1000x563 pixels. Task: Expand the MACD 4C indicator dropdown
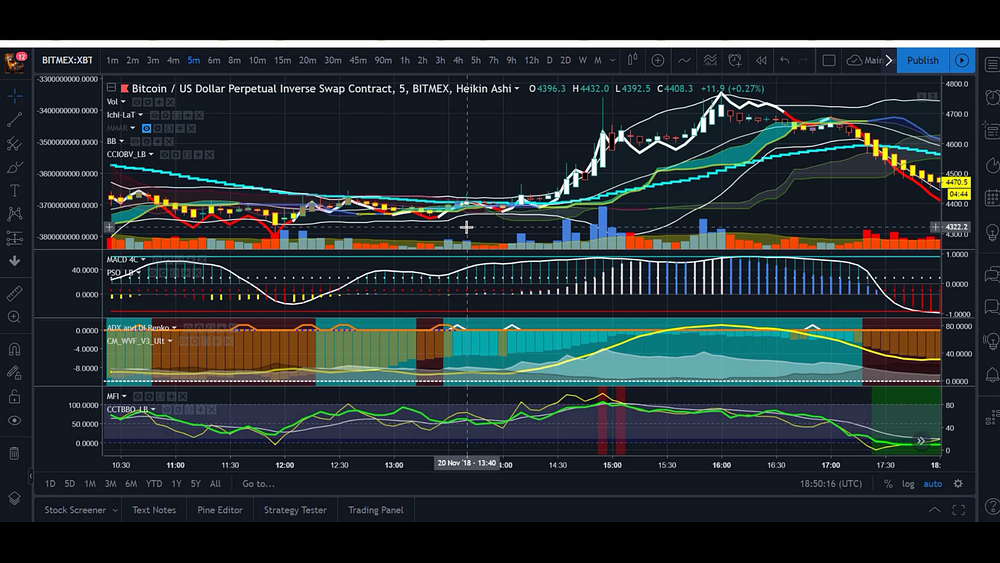(143, 260)
